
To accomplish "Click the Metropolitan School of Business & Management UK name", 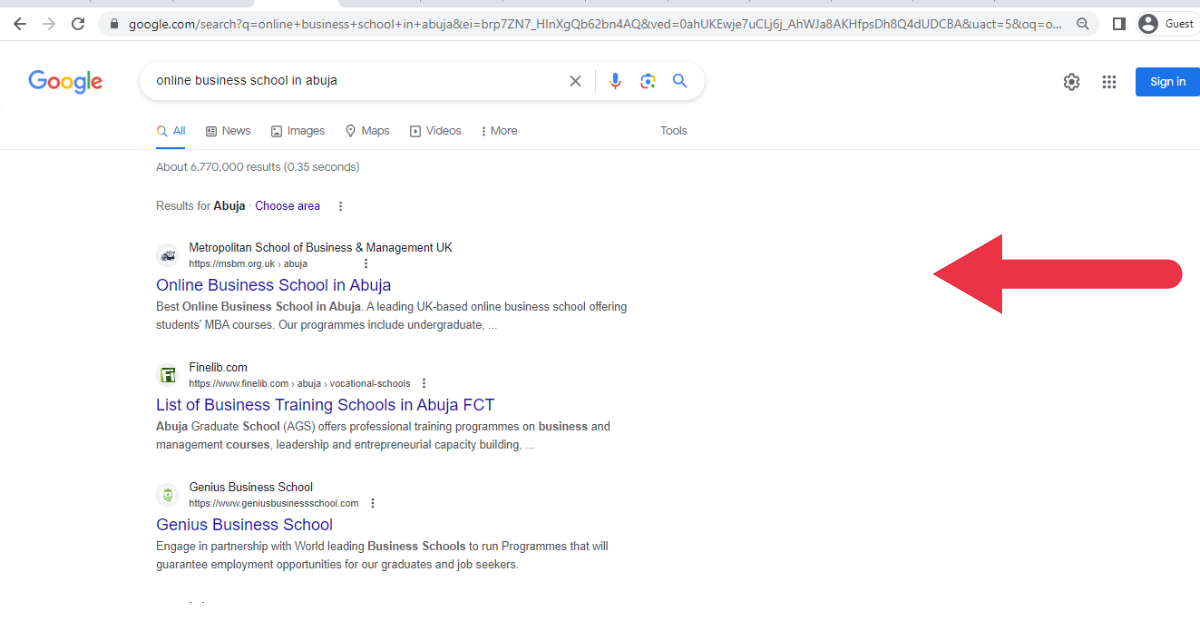I will pos(320,248).
